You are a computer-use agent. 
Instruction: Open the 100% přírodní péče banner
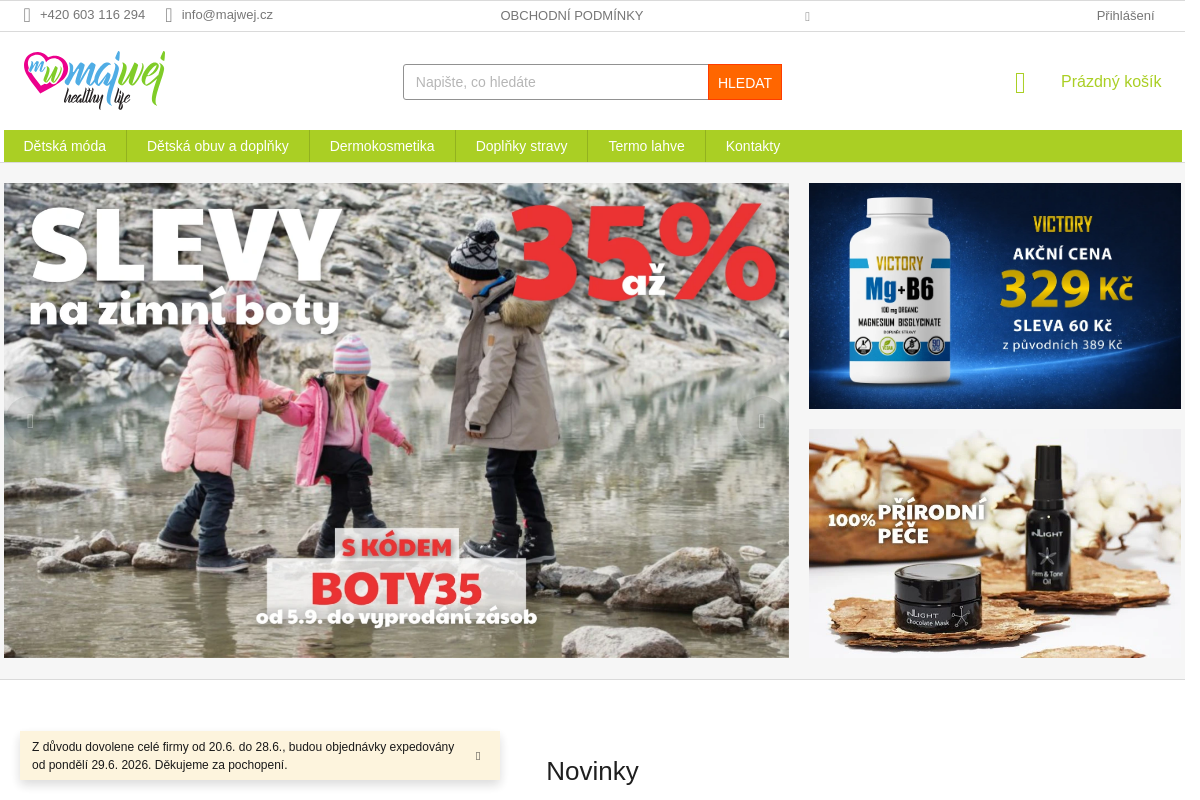coord(995,543)
